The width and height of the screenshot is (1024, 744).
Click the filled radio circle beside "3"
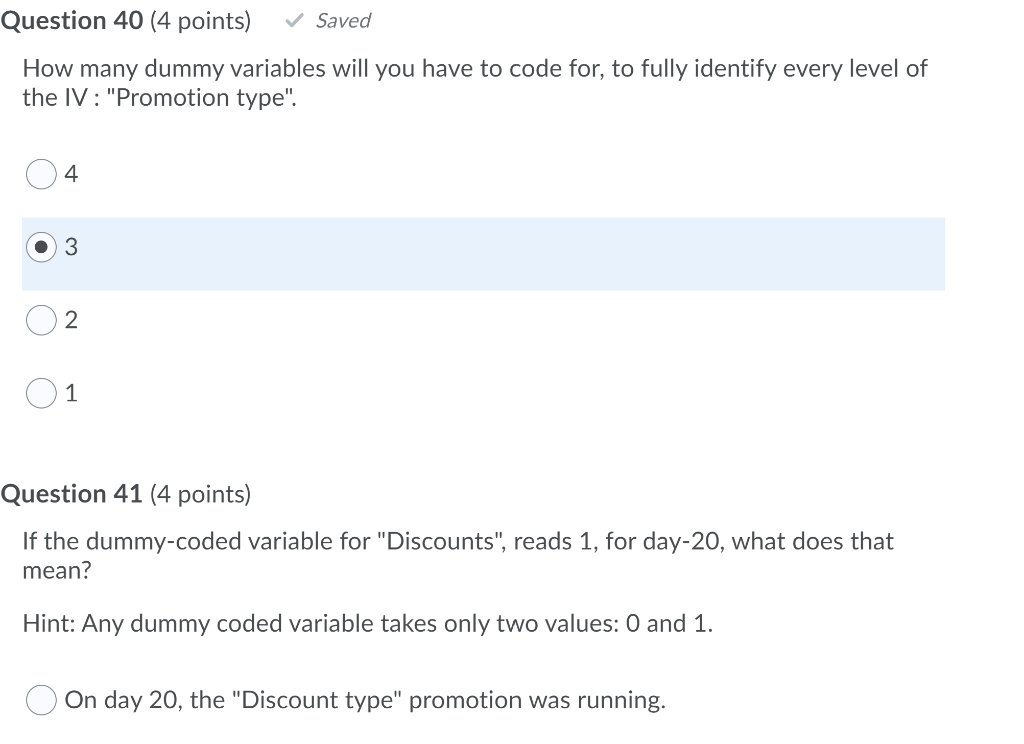coord(40,247)
